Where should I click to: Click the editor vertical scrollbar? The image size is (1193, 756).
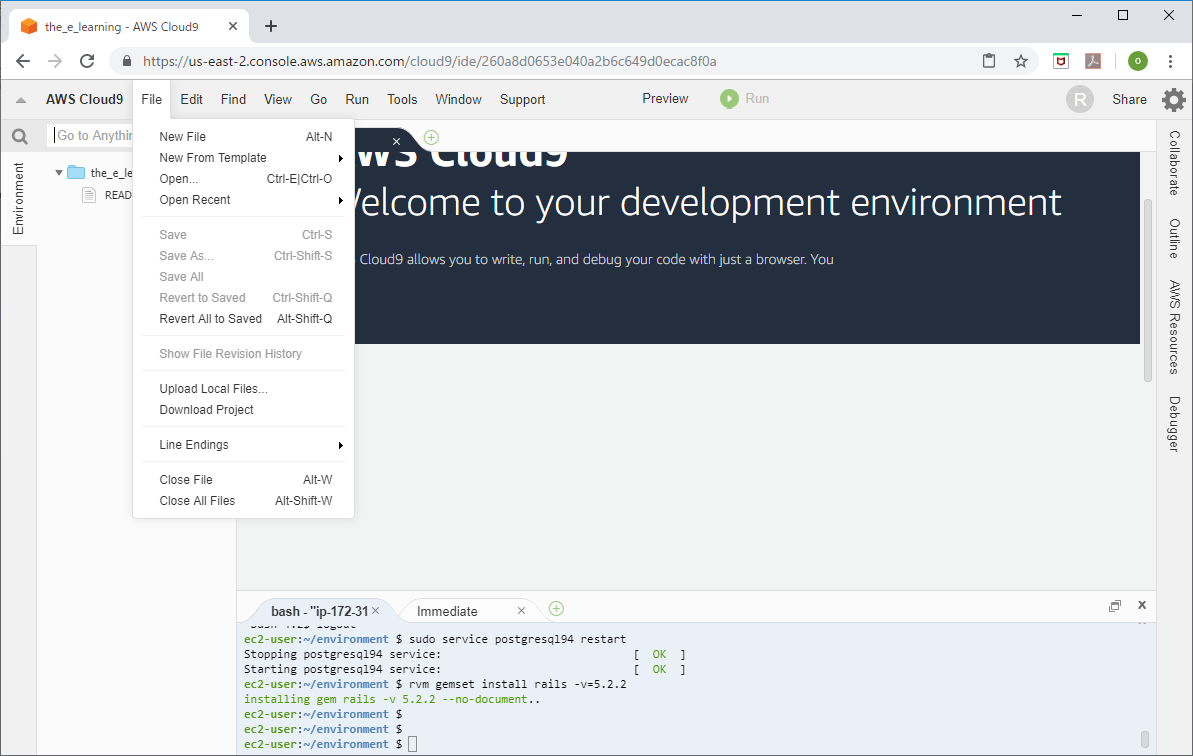click(x=1147, y=289)
